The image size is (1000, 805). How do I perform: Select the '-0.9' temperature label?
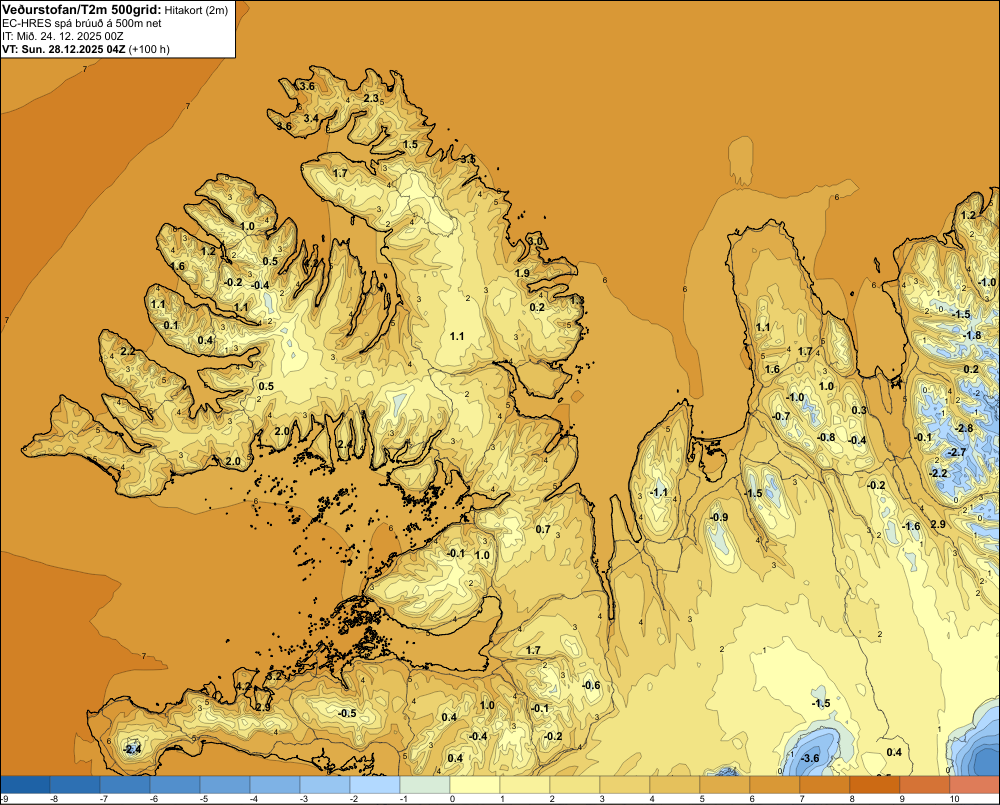(719, 517)
